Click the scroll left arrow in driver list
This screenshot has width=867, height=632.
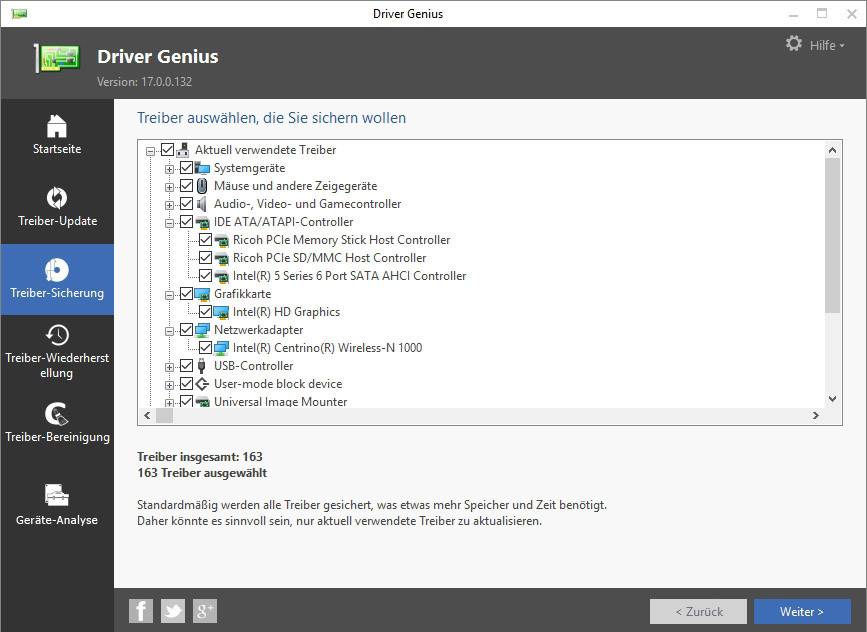[x=147, y=415]
